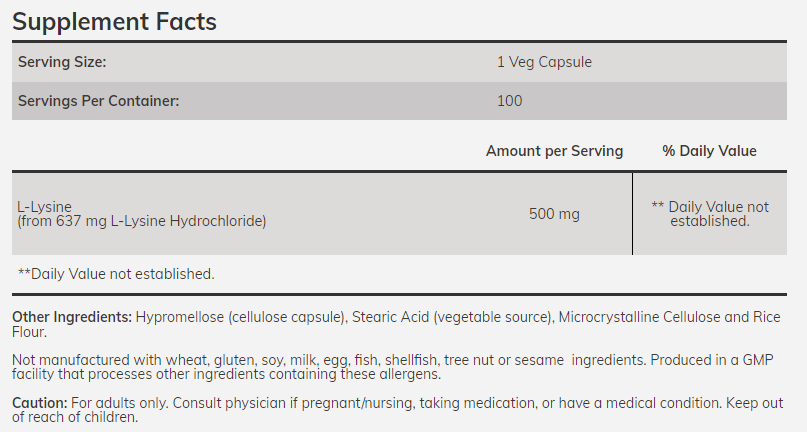Click the Supplement Facts heading
807x432 pixels.
114,20
